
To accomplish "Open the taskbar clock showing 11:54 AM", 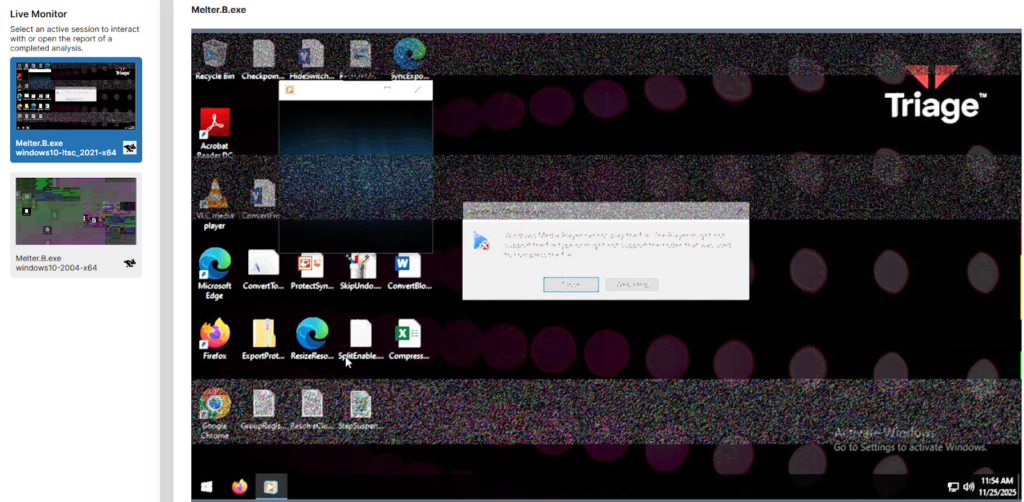I will tap(997, 487).
